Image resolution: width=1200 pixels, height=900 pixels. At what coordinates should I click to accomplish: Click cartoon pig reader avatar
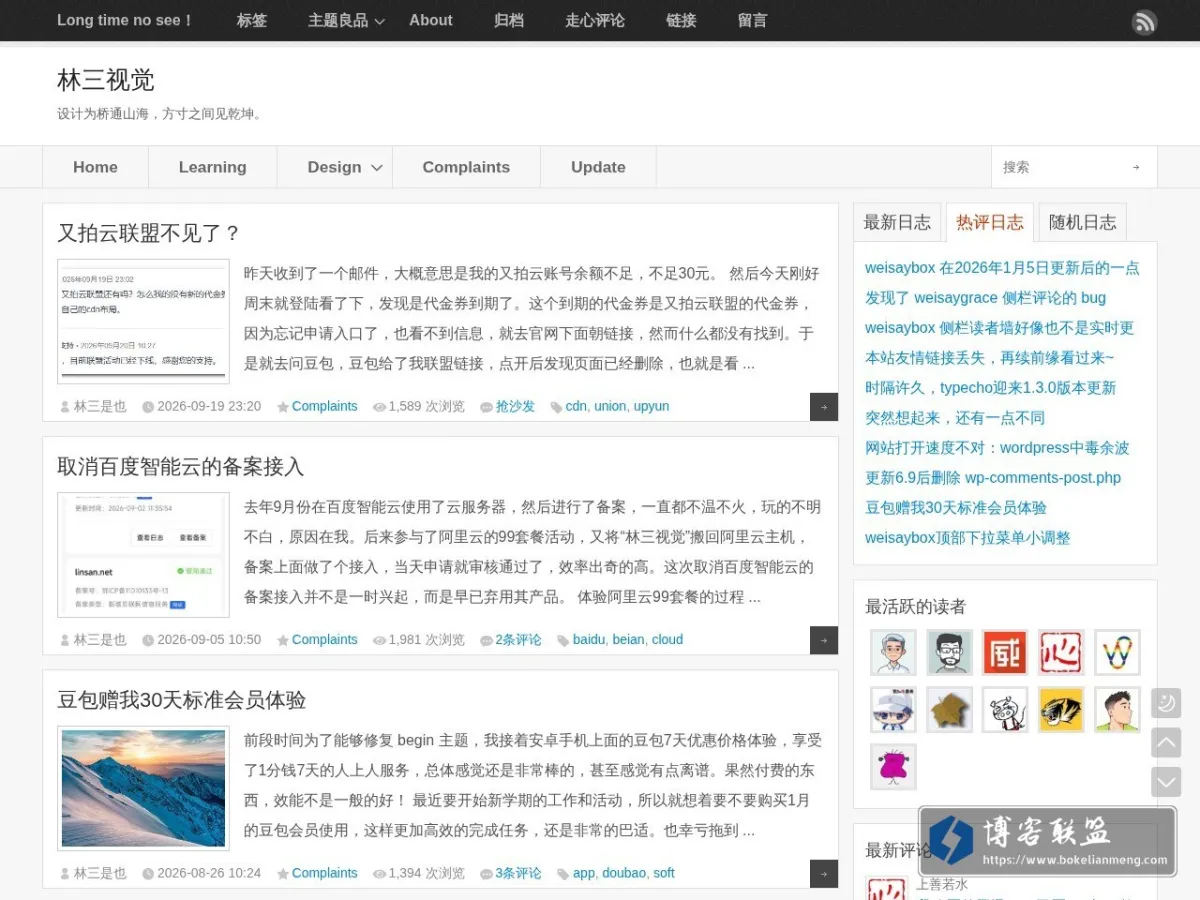pos(1005,709)
